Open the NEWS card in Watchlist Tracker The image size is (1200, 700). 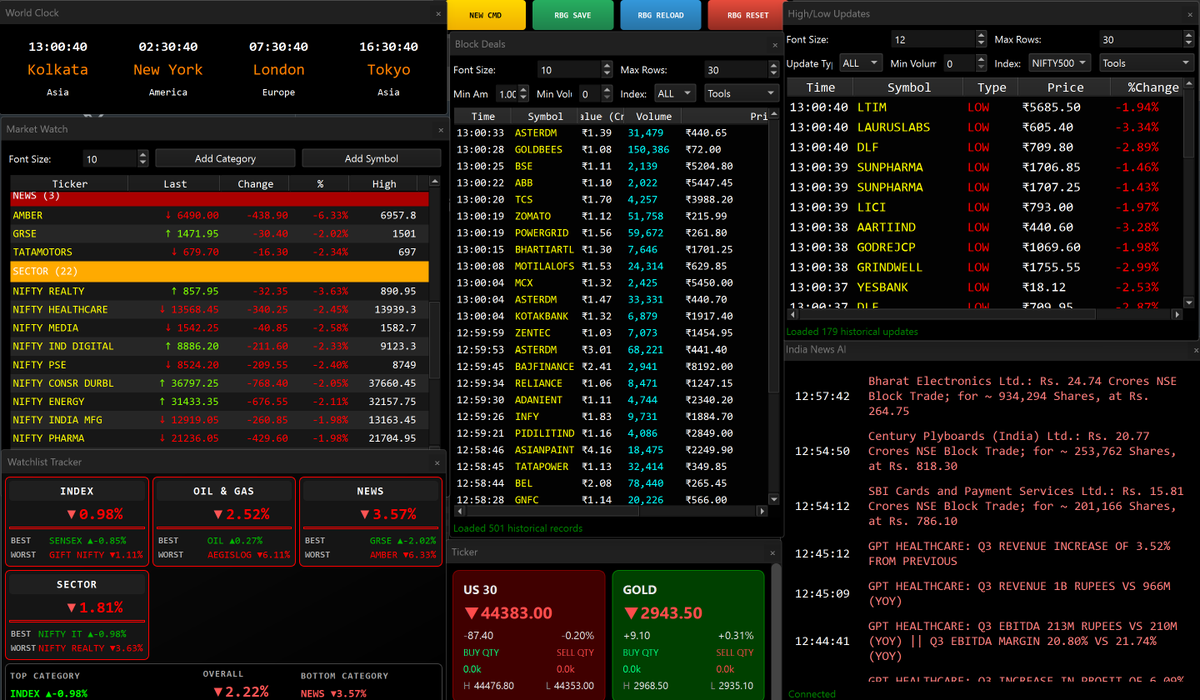(x=370, y=522)
